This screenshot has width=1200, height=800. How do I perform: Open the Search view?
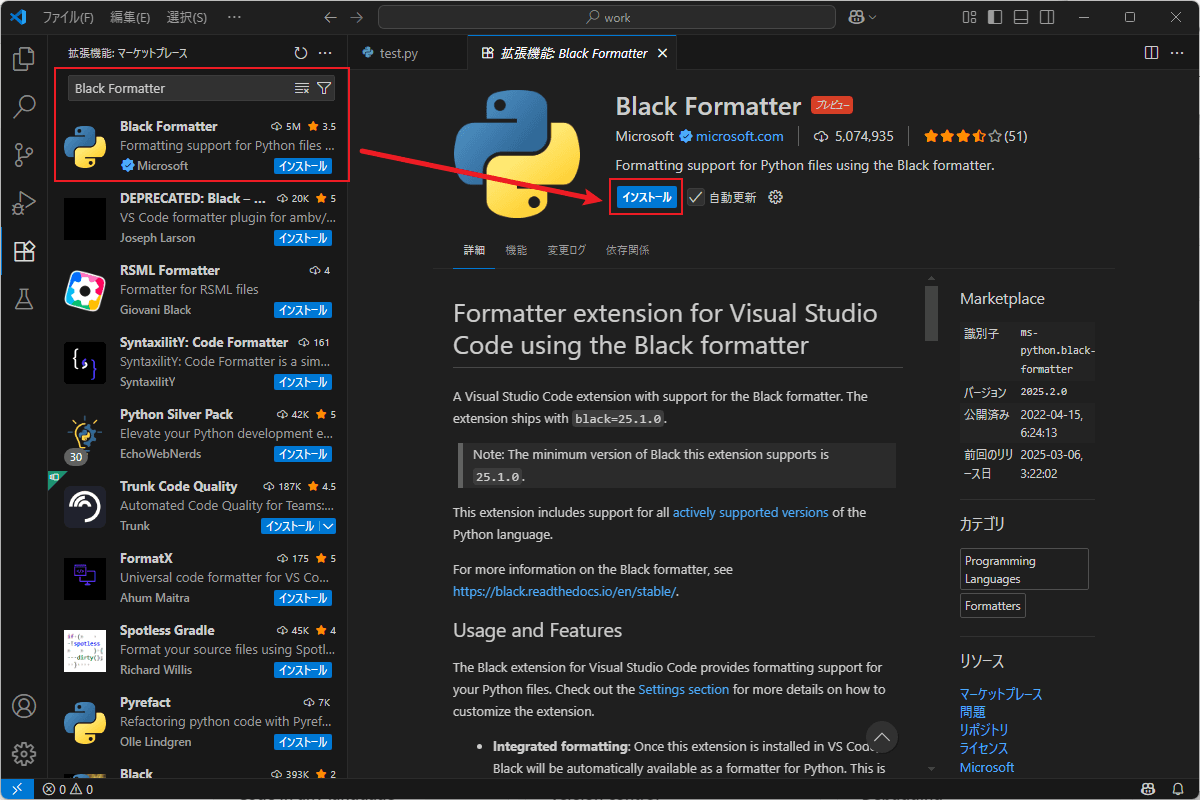23,107
